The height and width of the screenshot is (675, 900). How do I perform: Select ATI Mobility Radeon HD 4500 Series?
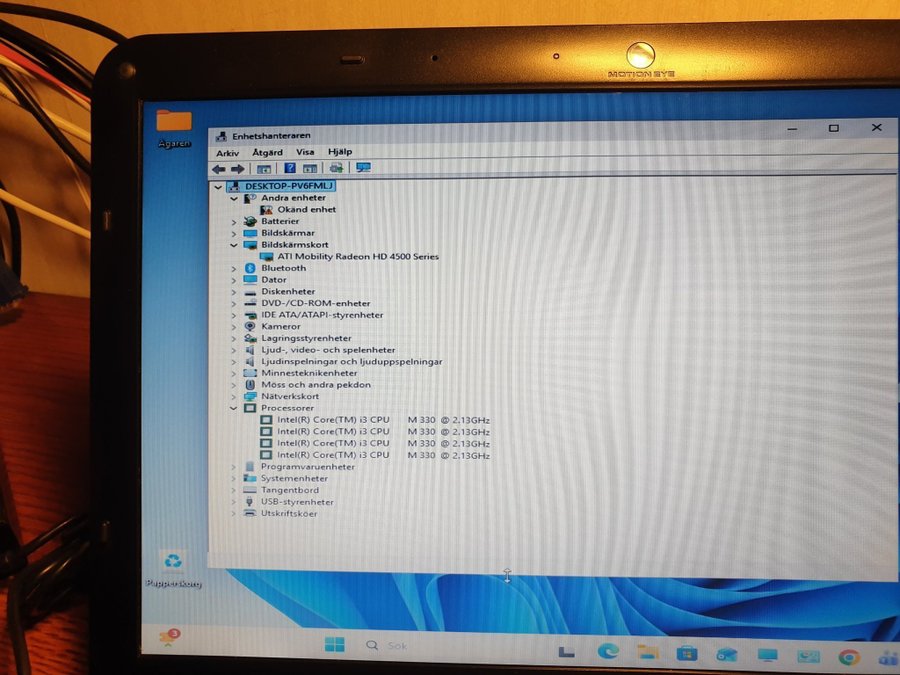pos(350,257)
